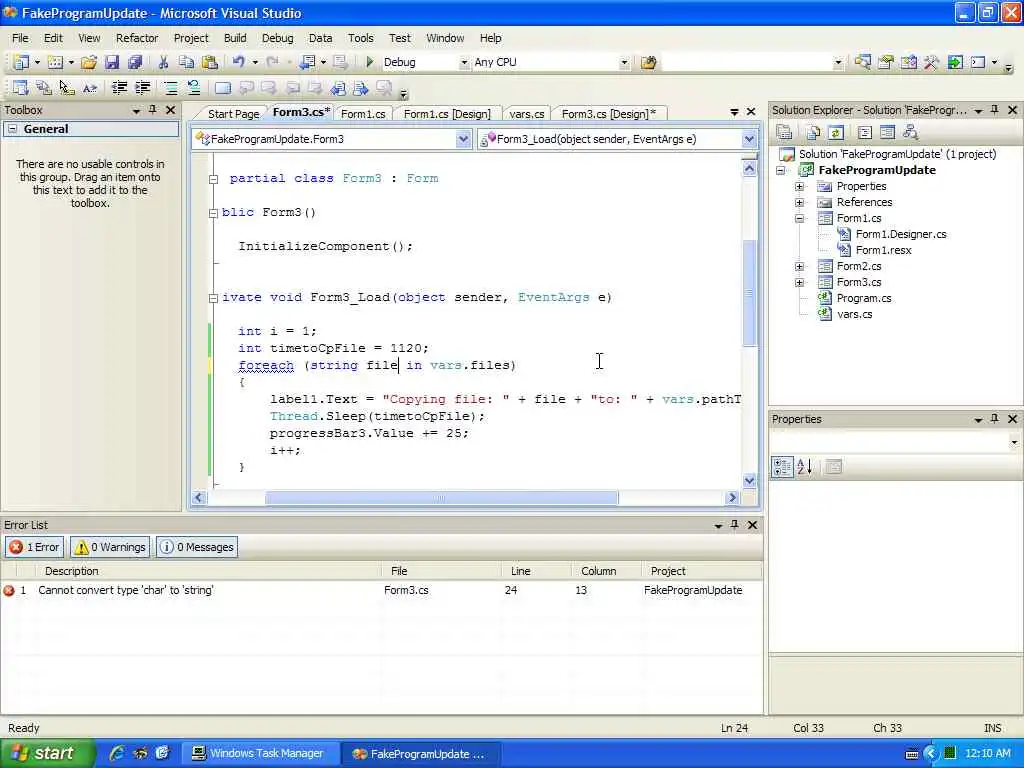Open the Tools menu

tap(360, 38)
